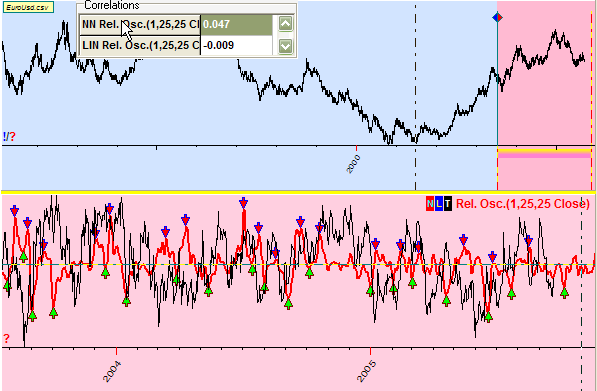Click the 2004 year label on axis

click(x=112, y=371)
